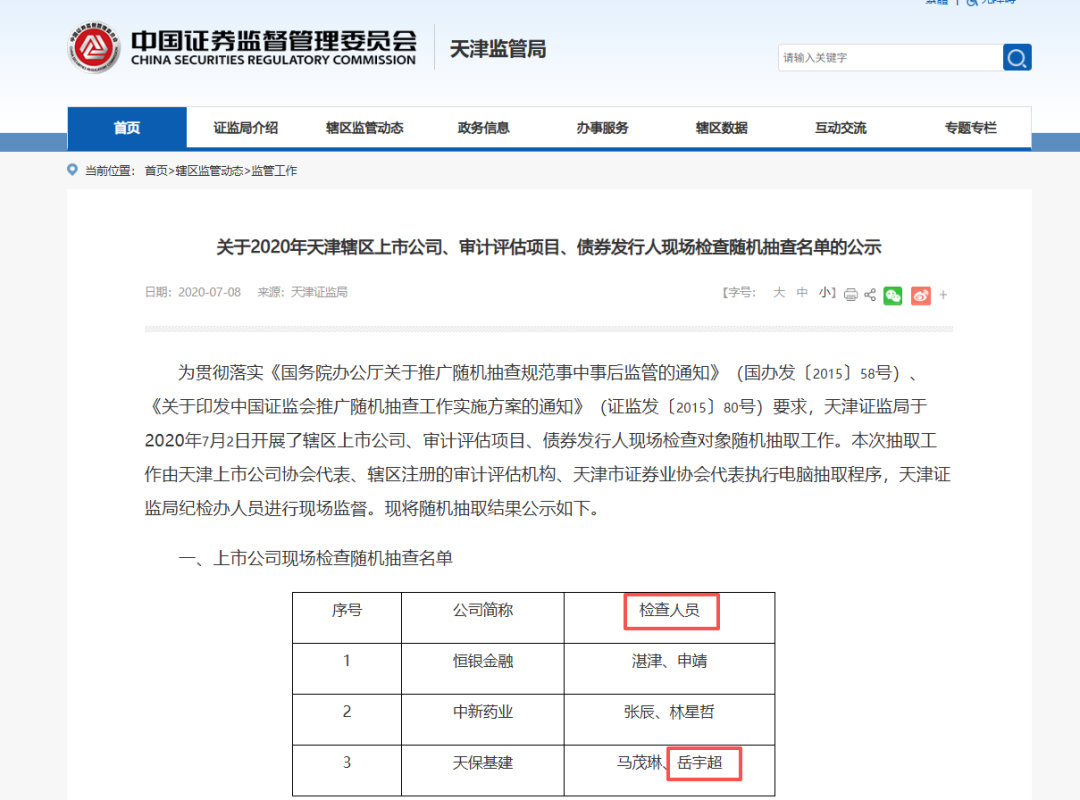Share article to Weibo

pyautogui.click(x=921, y=295)
